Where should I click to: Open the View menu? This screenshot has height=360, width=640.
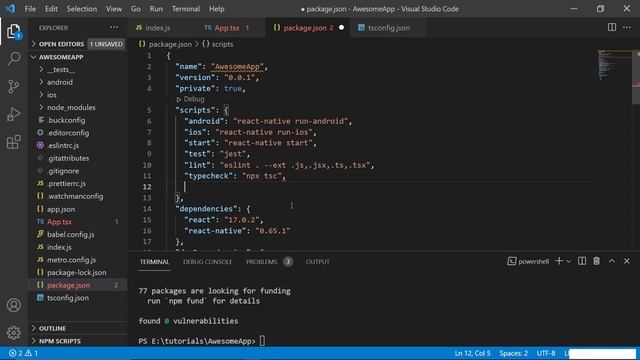[x=113, y=9]
